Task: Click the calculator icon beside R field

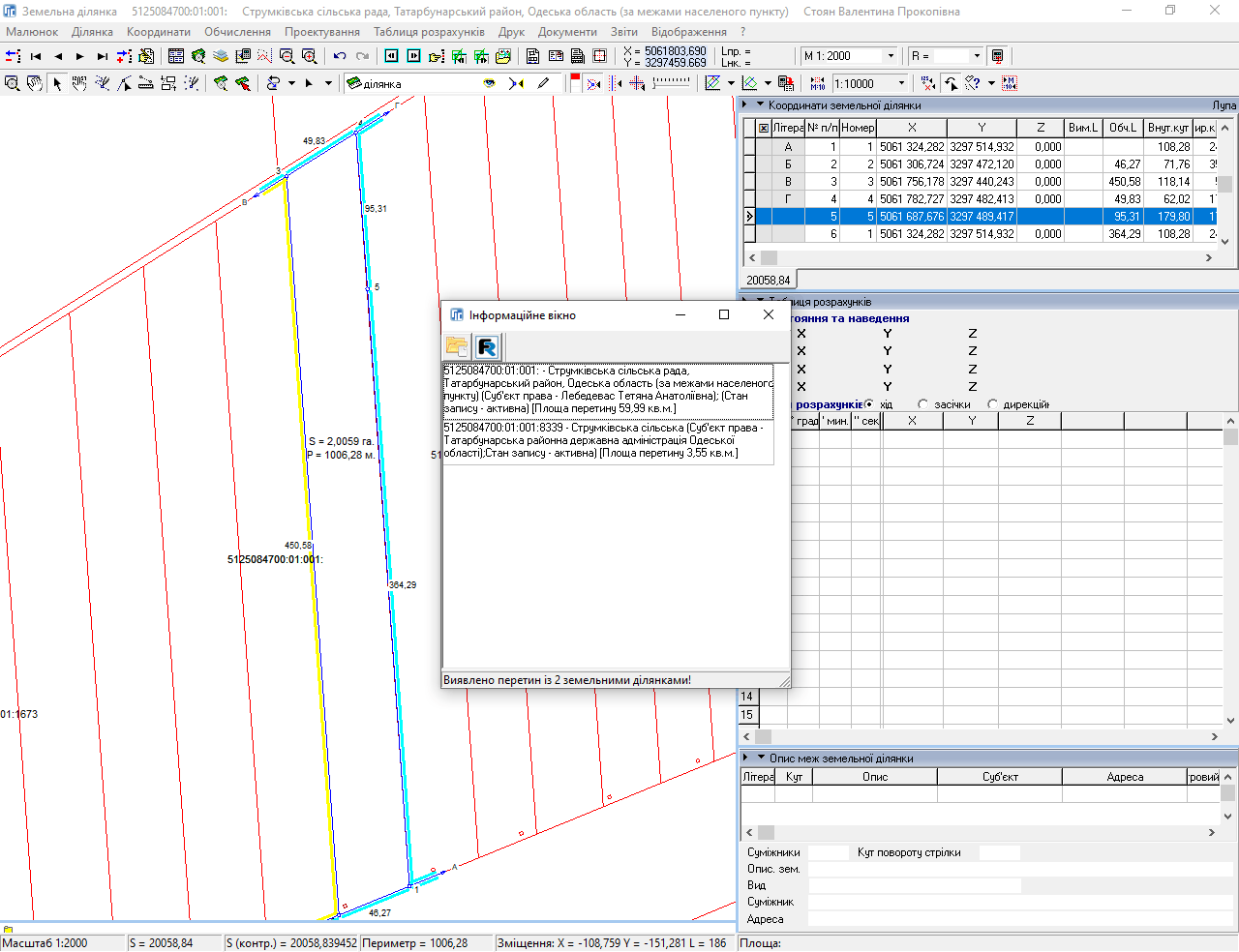Action: pos(998,56)
